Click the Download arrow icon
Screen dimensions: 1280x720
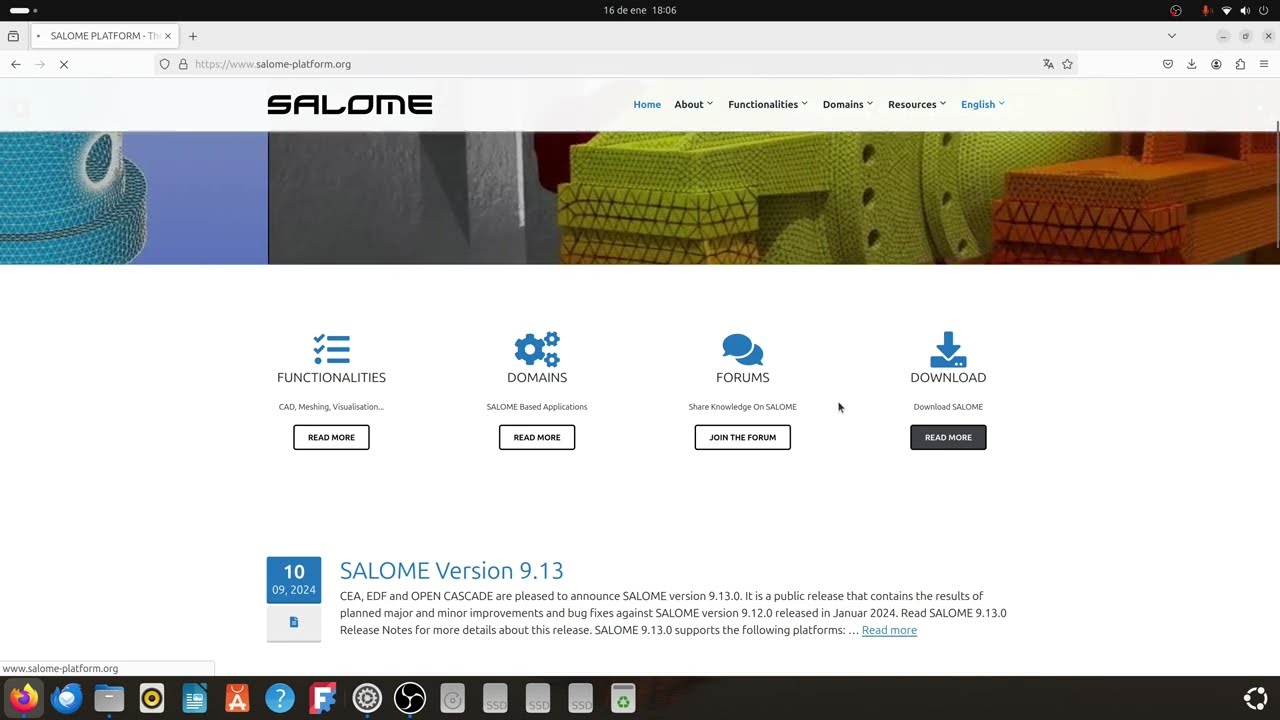[948, 349]
